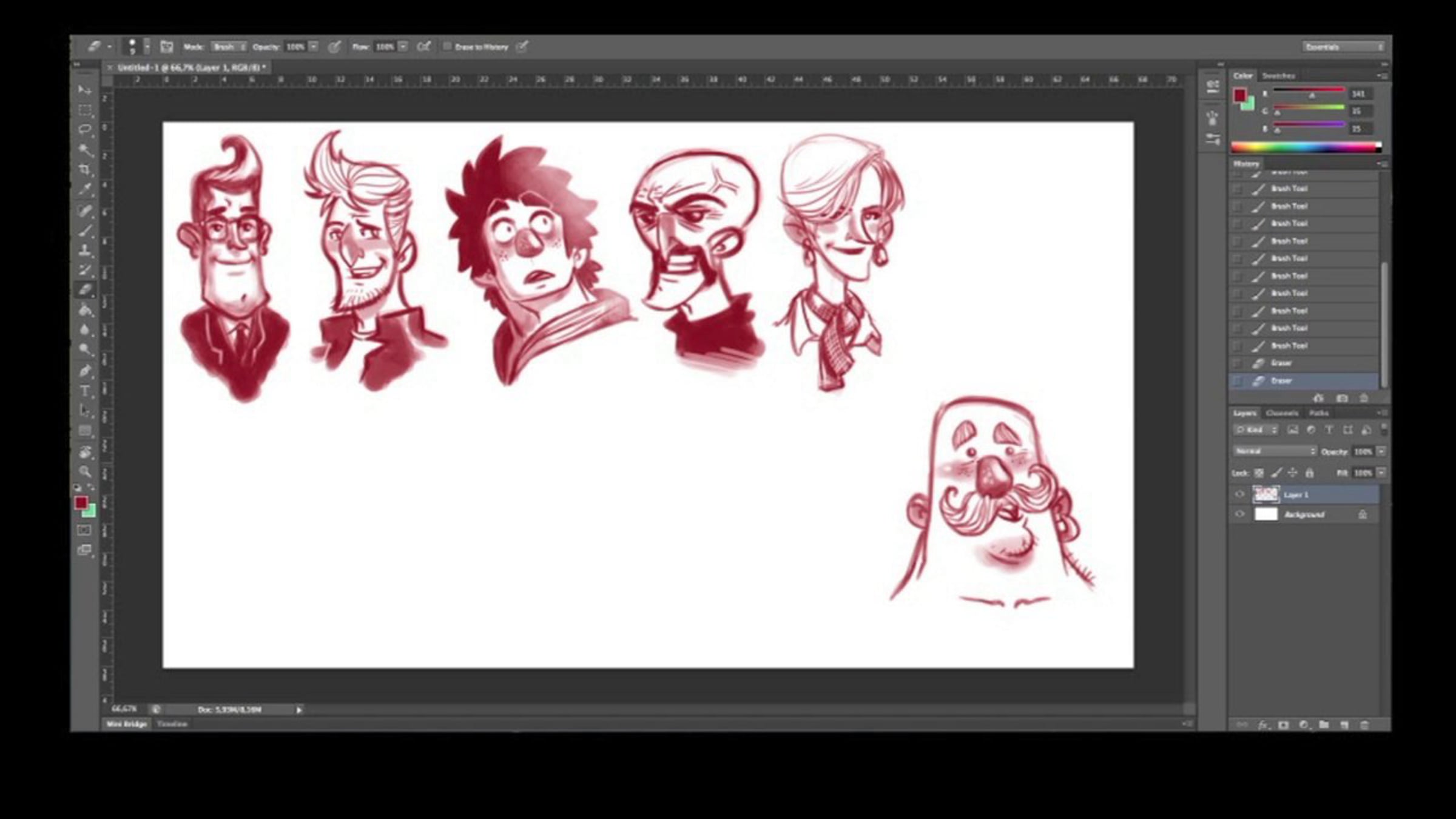The image size is (1456, 819).
Task: Switch to the Swatches tab
Action: click(1278, 76)
